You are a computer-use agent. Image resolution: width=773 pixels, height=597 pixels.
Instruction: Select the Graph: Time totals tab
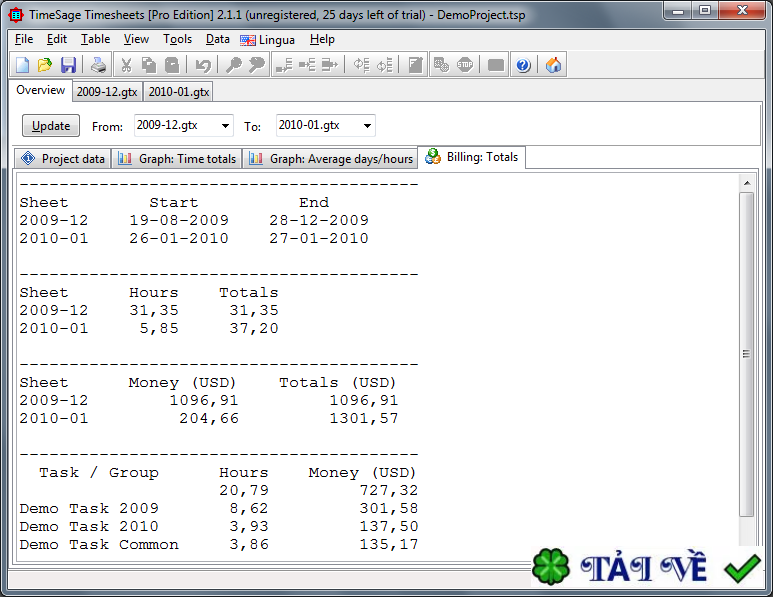click(177, 159)
